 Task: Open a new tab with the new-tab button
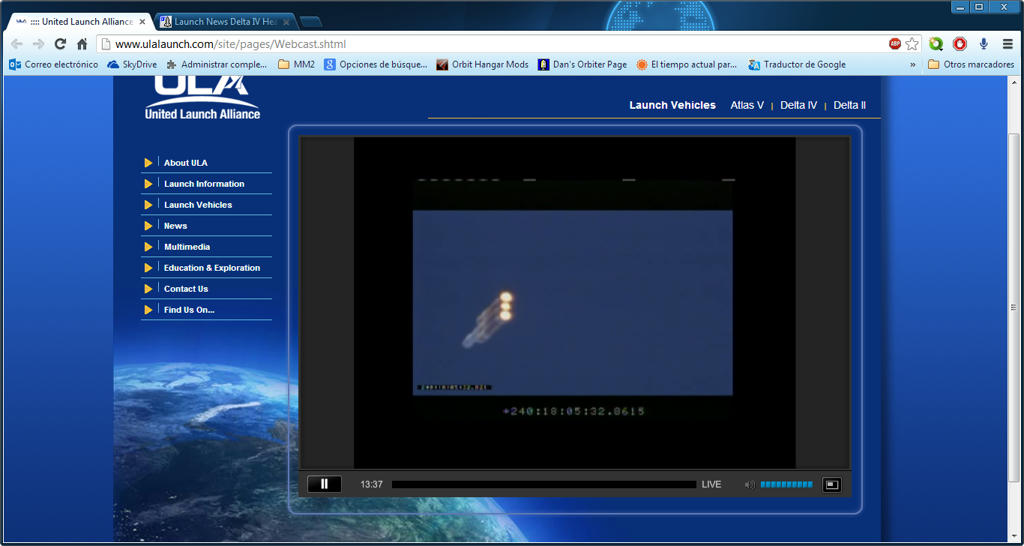(311, 22)
